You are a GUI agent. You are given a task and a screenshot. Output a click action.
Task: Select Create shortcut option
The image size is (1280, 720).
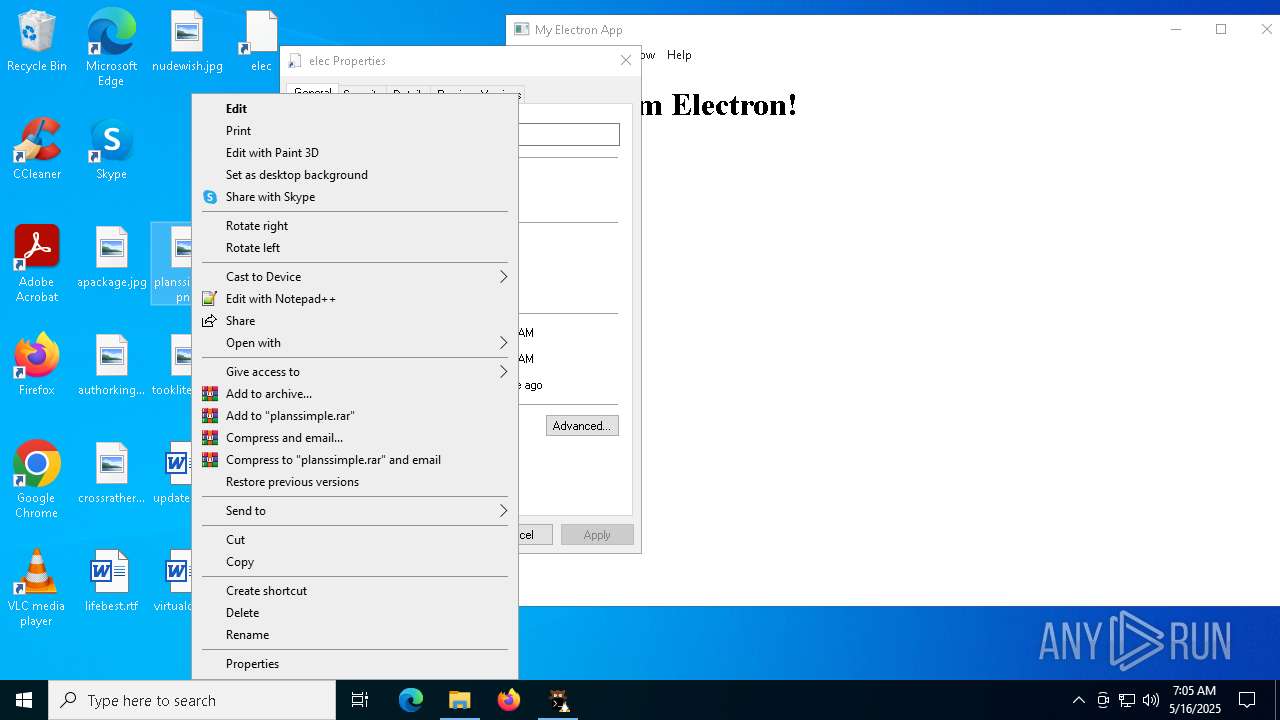[x=355, y=591]
